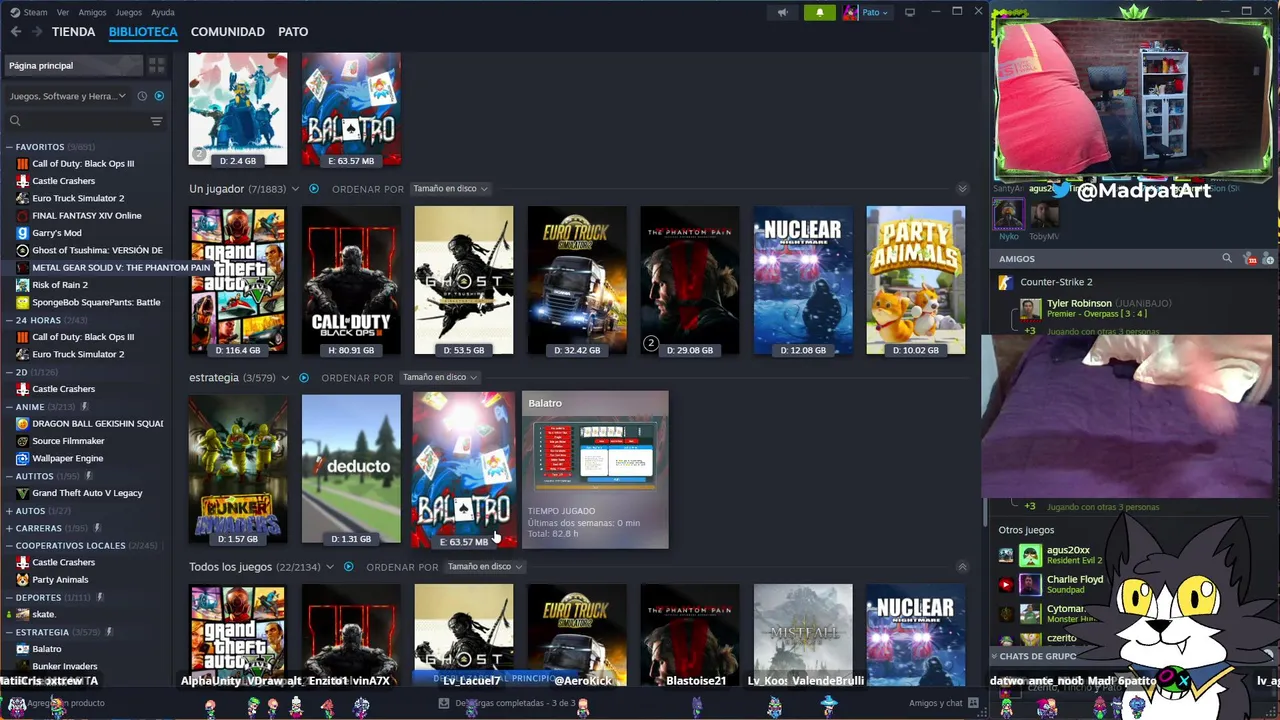
Task: Select Source Filmmaker in sidebar
Action: point(68,441)
